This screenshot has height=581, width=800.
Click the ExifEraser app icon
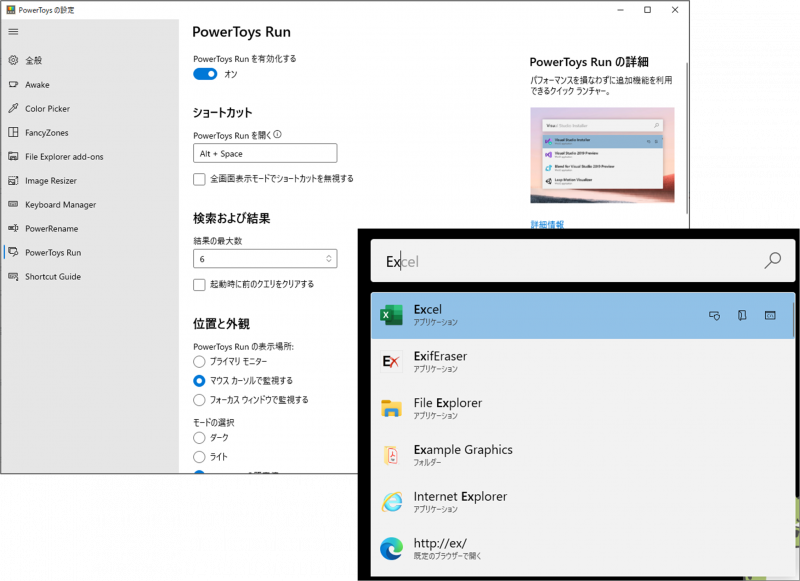point(391,362)
